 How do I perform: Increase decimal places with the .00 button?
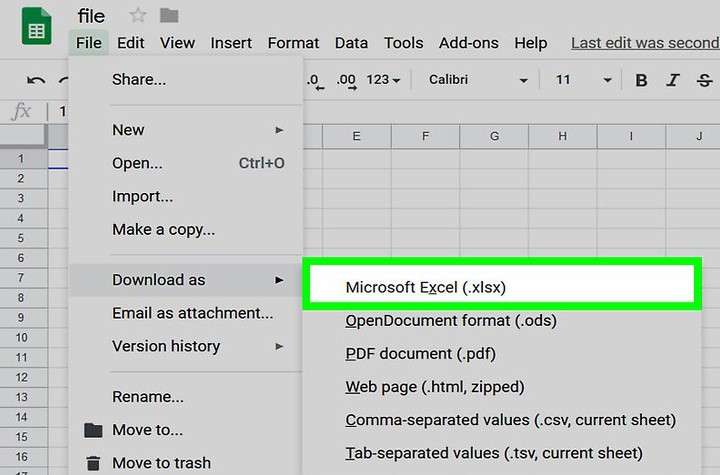346,81
